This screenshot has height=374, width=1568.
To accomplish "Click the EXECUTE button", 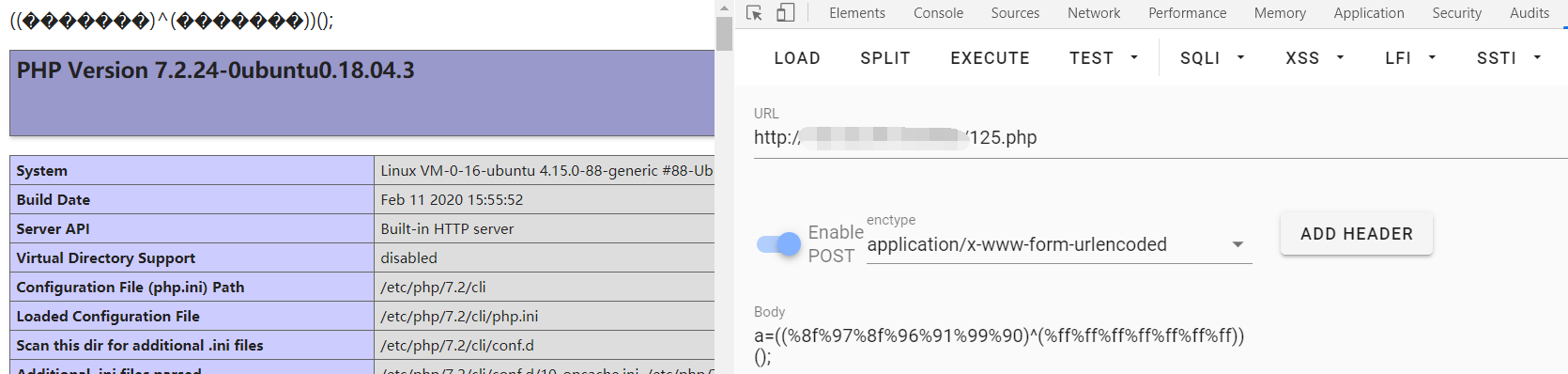I will tap(990, 58).
